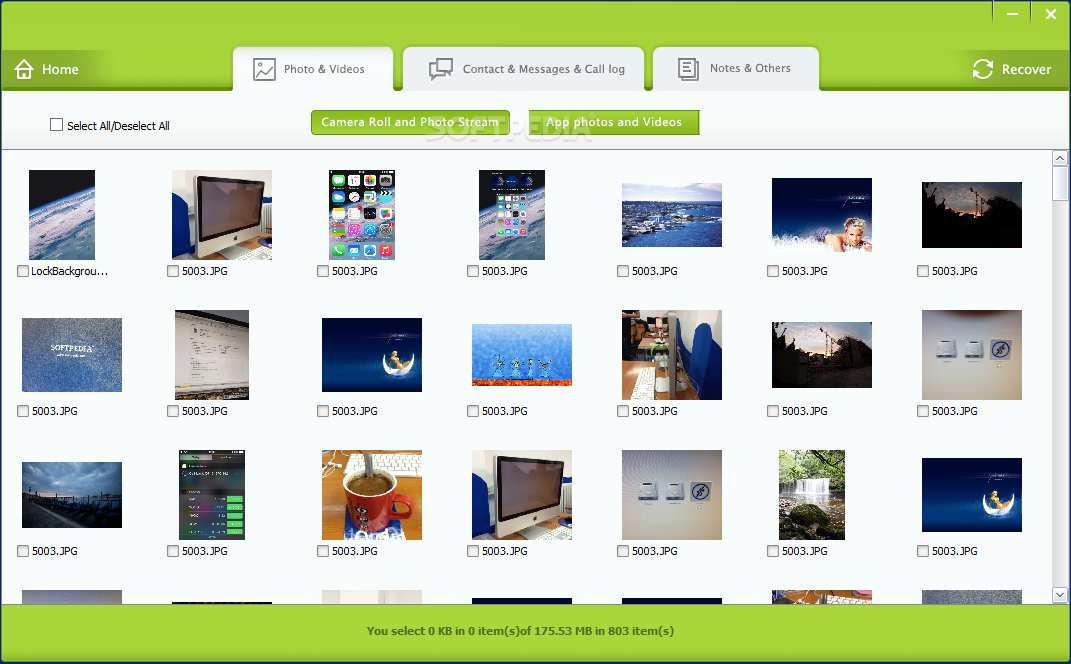Image resolution: width=1071 pixels, height=664 pixels.
Task: Minimize the application window
Action: [x=1012, y=14]
